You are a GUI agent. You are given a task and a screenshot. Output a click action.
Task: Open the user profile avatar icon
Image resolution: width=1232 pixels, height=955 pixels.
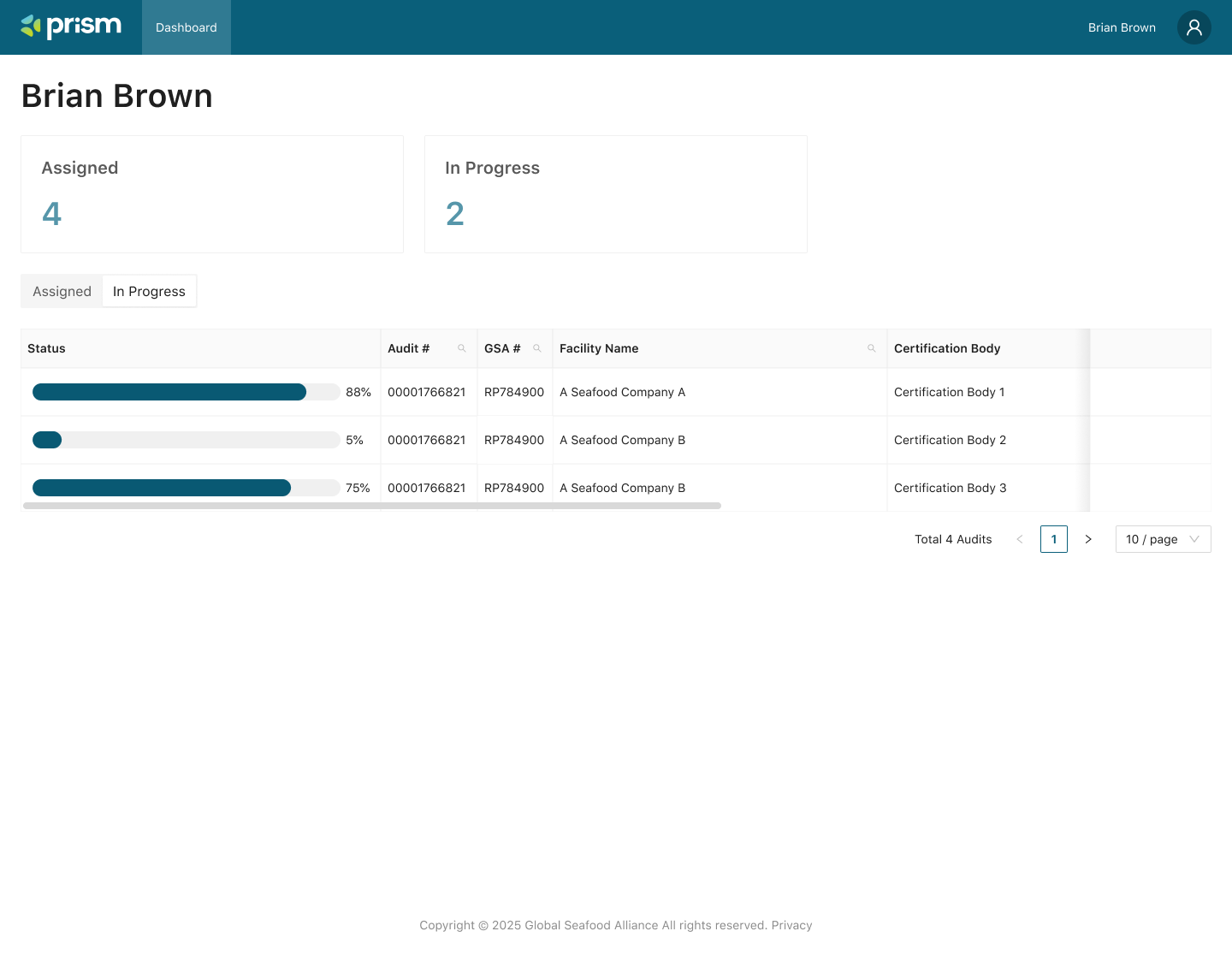click(1193, 27)
